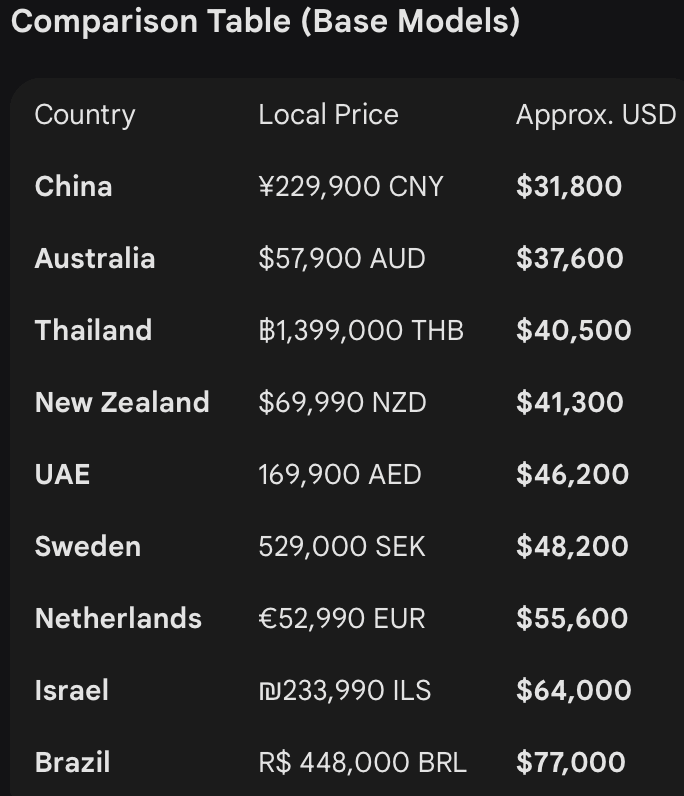The image size is (684, 796).
Task: Click the Netherlands country cell
Action: click(118, 619)
